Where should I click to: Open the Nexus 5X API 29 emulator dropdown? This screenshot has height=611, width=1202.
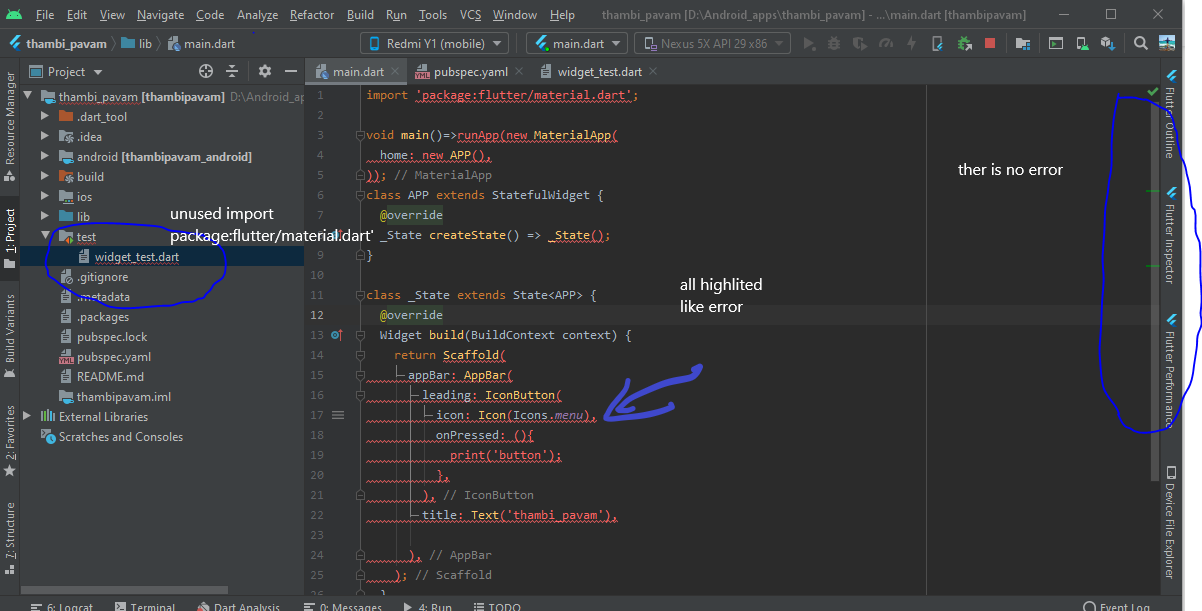click(x=713, y=44)
